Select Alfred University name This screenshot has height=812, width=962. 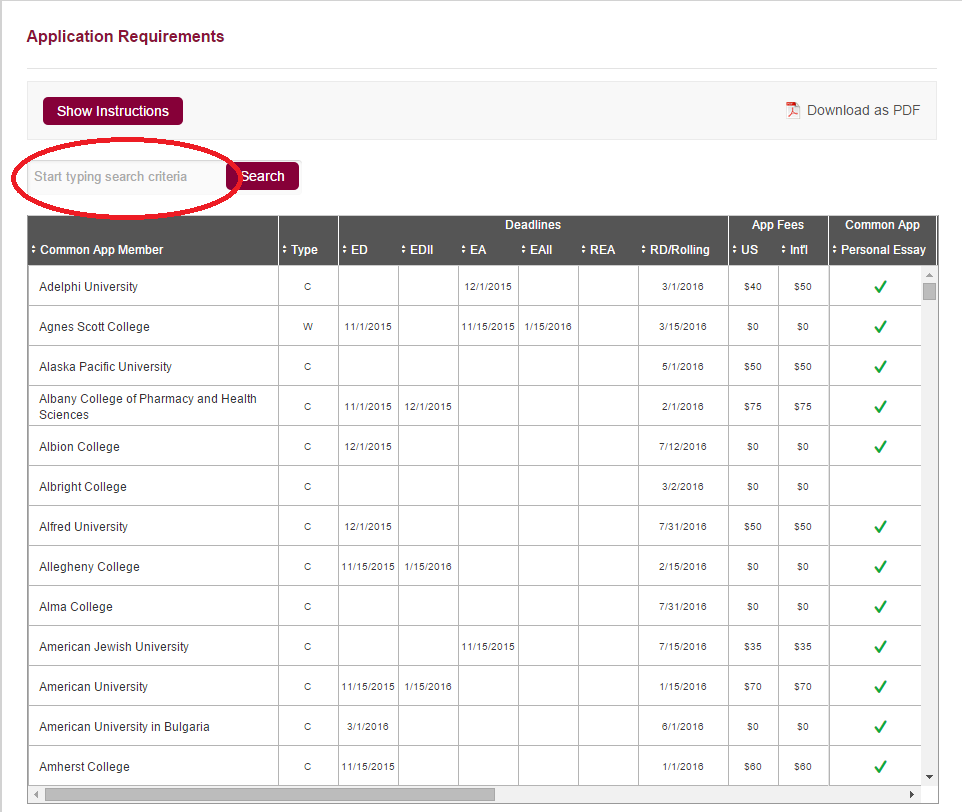(x=83, y=527)
